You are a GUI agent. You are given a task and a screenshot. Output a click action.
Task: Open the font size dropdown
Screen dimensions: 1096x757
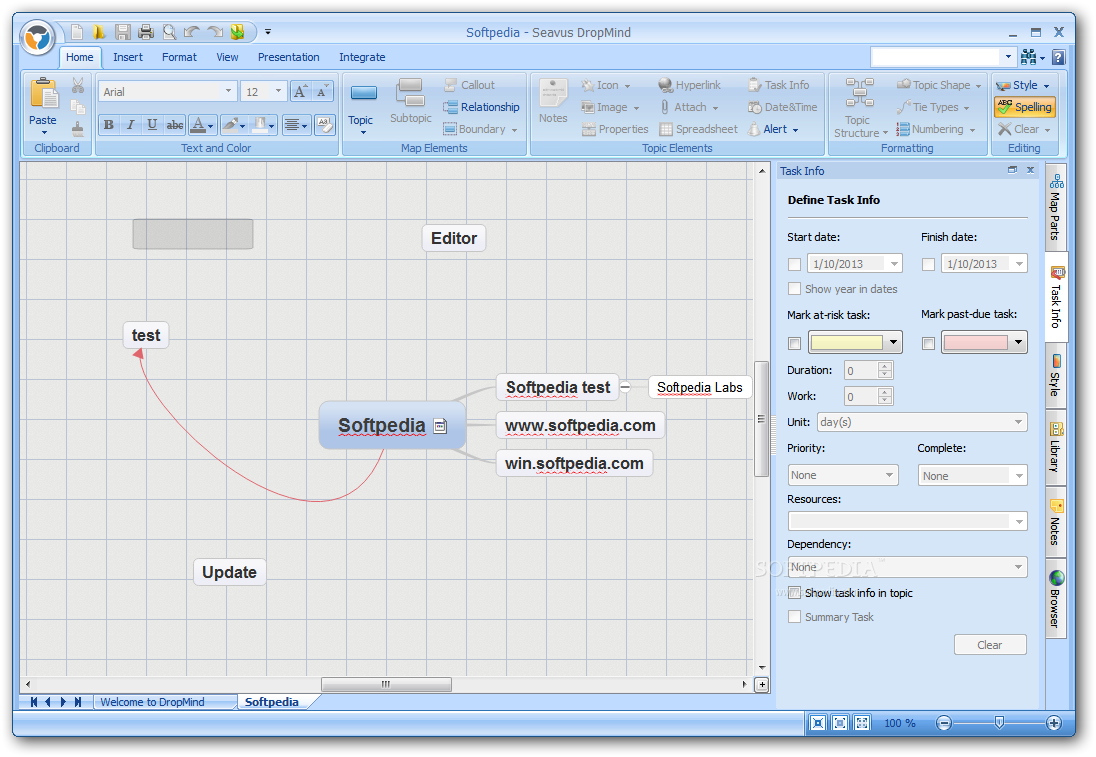click(278, 91)
